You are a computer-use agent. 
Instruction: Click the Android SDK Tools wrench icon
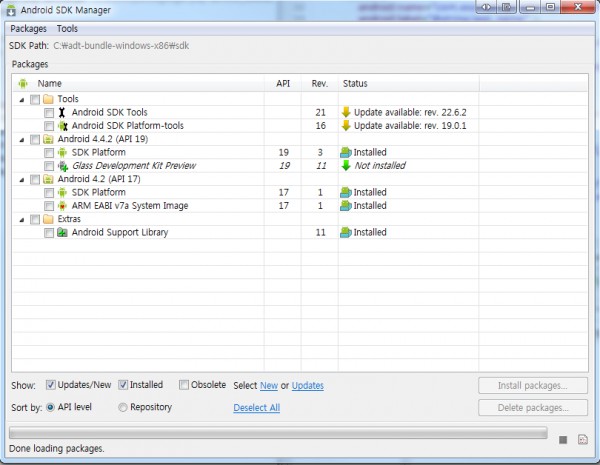tap(62, 113)
